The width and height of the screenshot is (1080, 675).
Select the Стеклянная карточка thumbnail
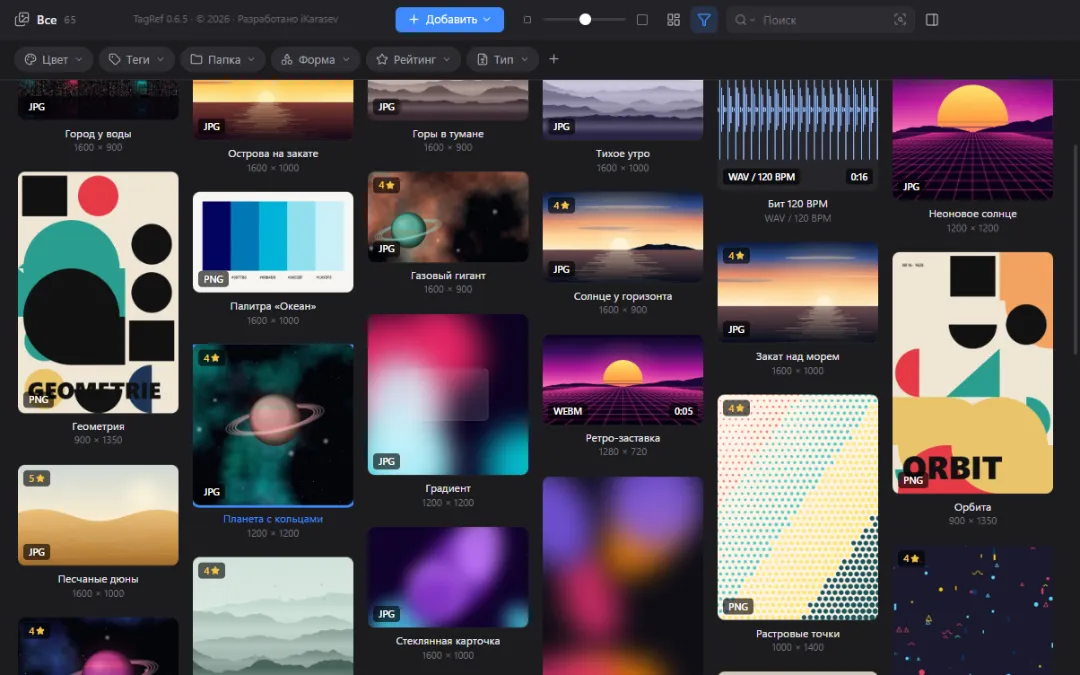tap(448, 577)
